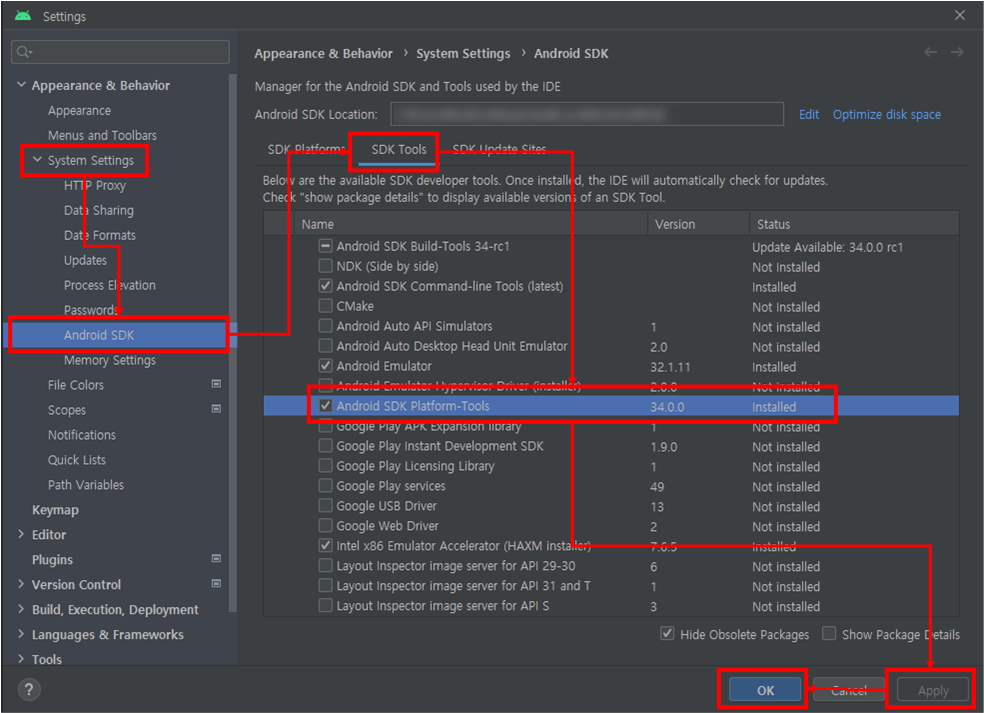Expand the Version Control section
The height and width of the screenshot is (713, 984).
21,584
